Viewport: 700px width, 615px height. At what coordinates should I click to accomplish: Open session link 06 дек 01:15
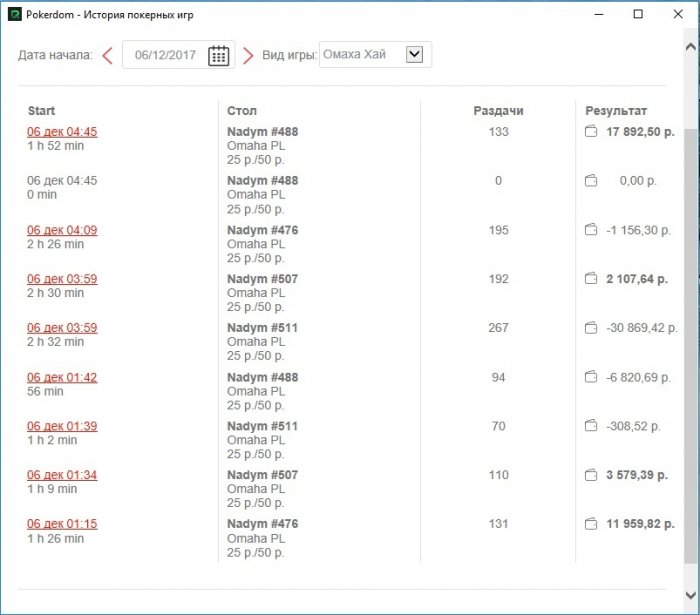[62, 524]
